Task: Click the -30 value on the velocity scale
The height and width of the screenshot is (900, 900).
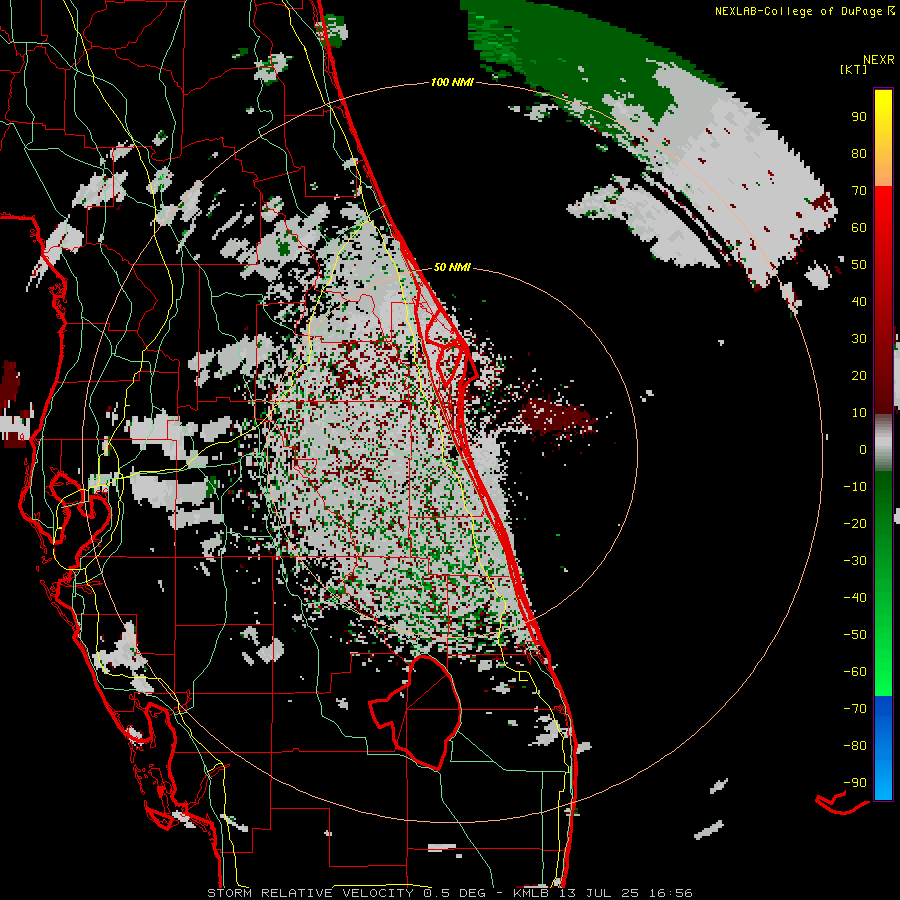Action: click(x=855, y=561)
